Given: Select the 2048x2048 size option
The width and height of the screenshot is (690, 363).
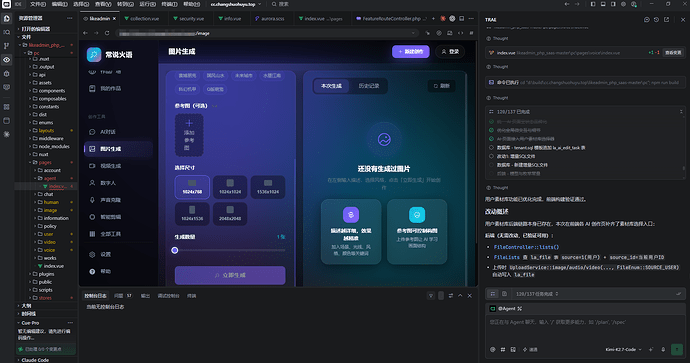Looking at the screenshot, I should tap(230, 214).
